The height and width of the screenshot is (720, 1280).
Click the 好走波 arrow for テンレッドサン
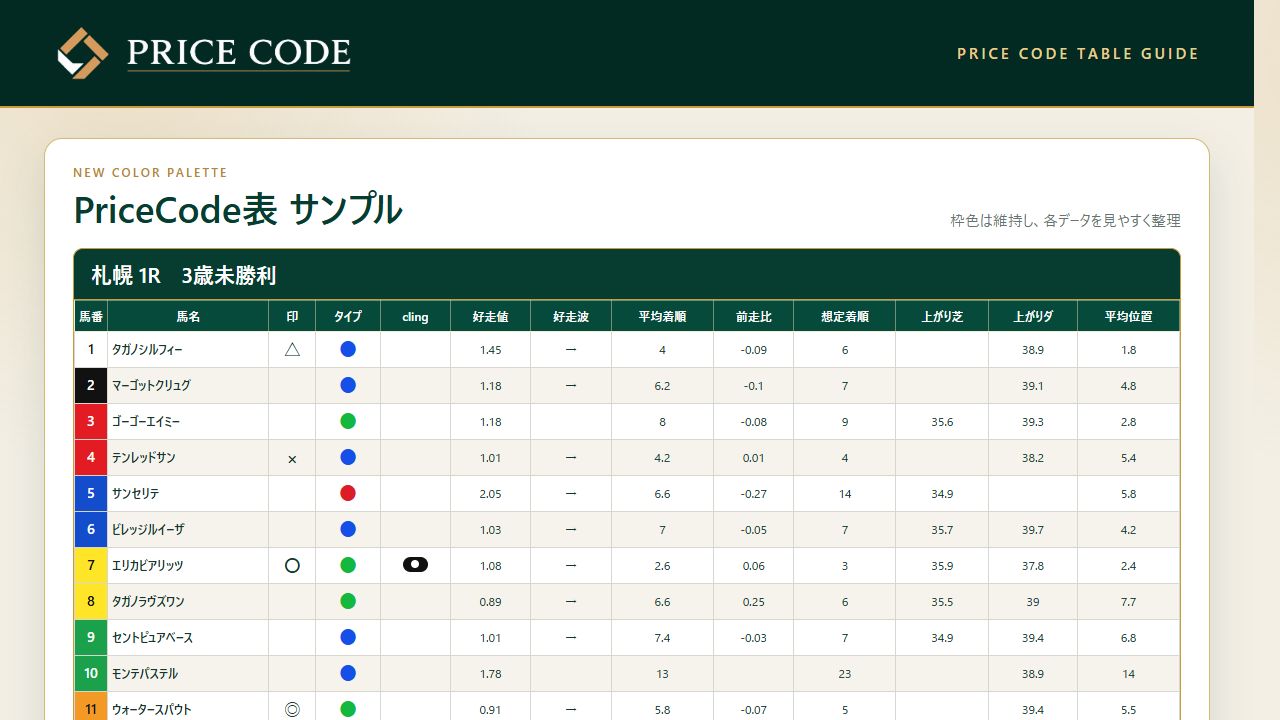click(571, 457)
